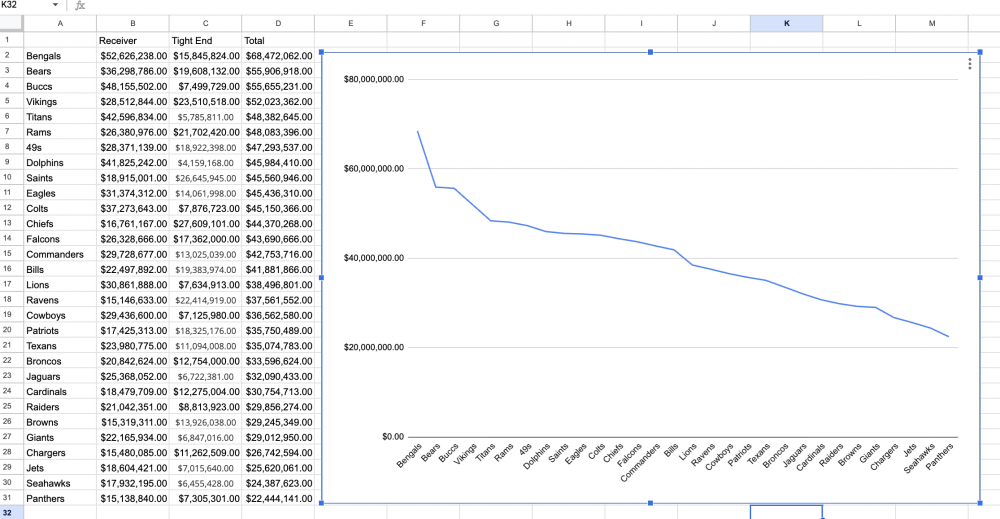Image resolution: width=1000 pixels, height=519 pixels.
Task: Click the Total header cell
Action: 278,40
